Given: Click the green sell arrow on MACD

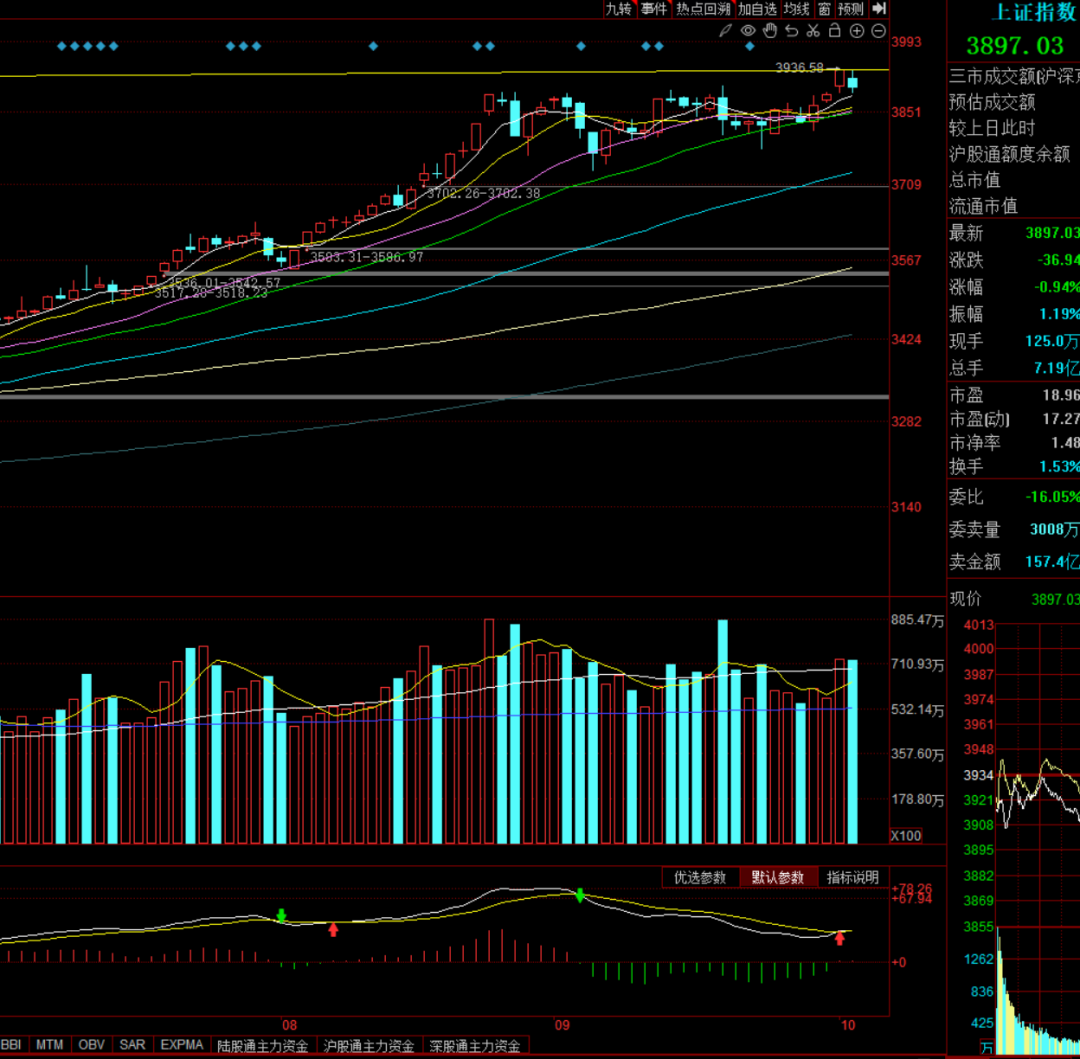Looking at the screenshot, I should pyautogui.click(x=580, y=894).
